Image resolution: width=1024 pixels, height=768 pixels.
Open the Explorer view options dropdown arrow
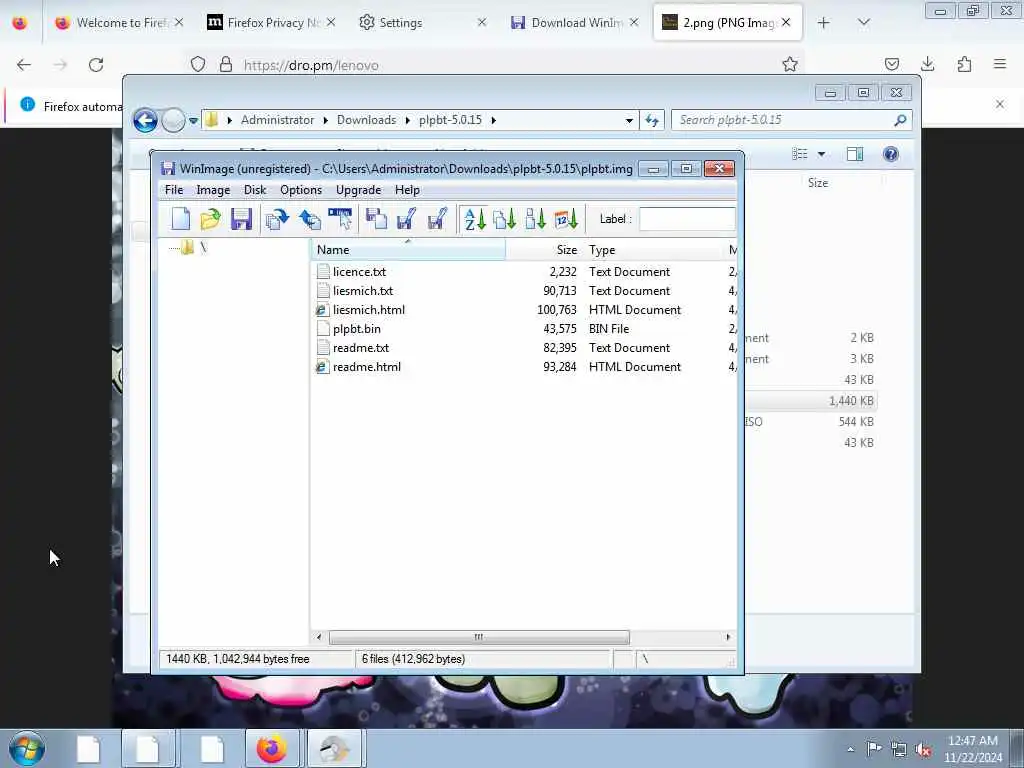coord(822,154)
